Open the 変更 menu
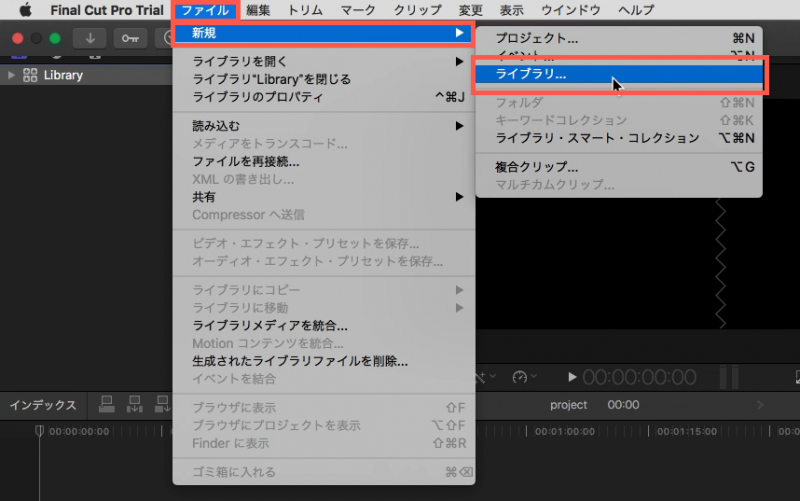This screenshot has height=501, width=800. [x=470, y=10]
